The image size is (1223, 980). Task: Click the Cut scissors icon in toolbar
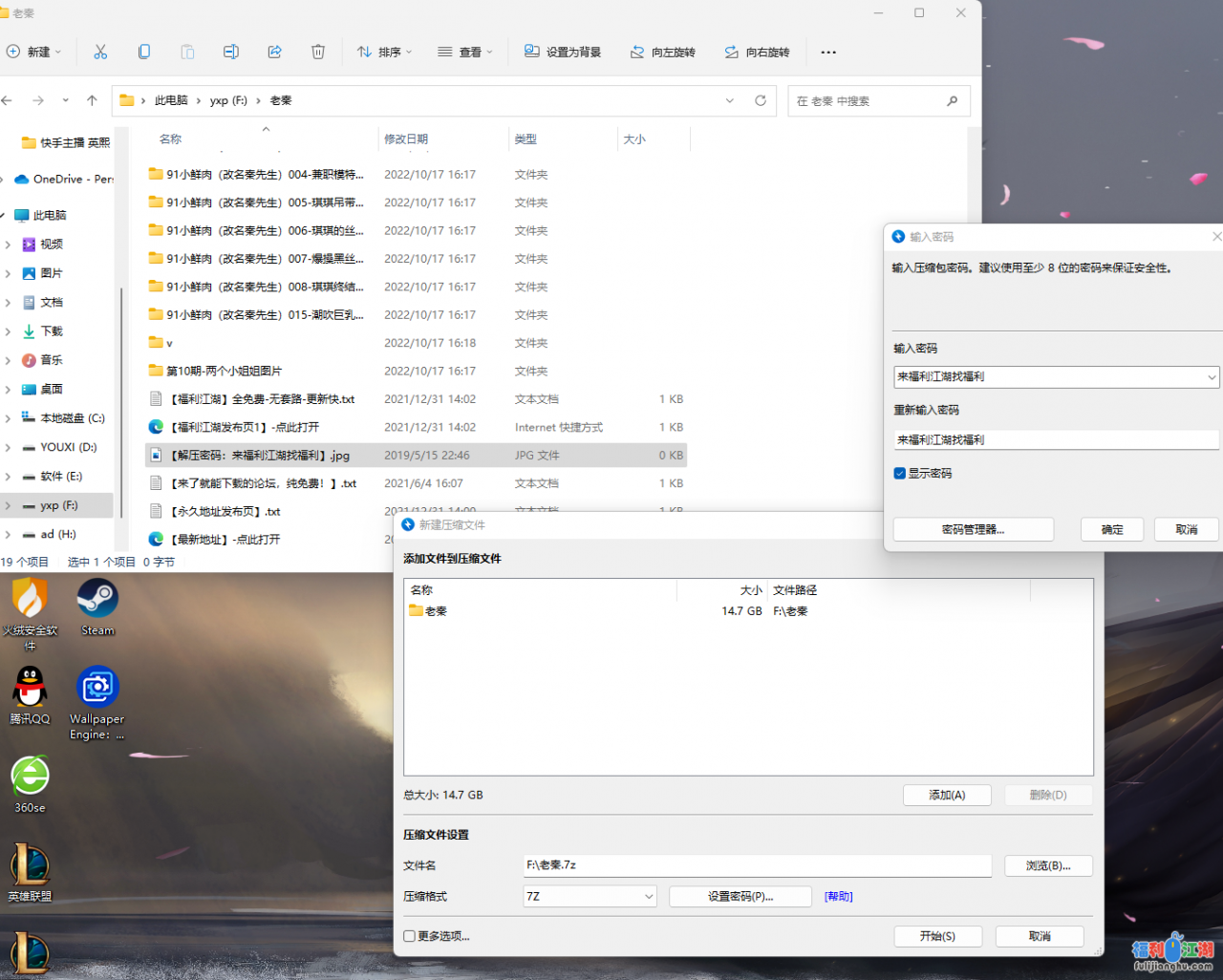[x=100, y=52]
